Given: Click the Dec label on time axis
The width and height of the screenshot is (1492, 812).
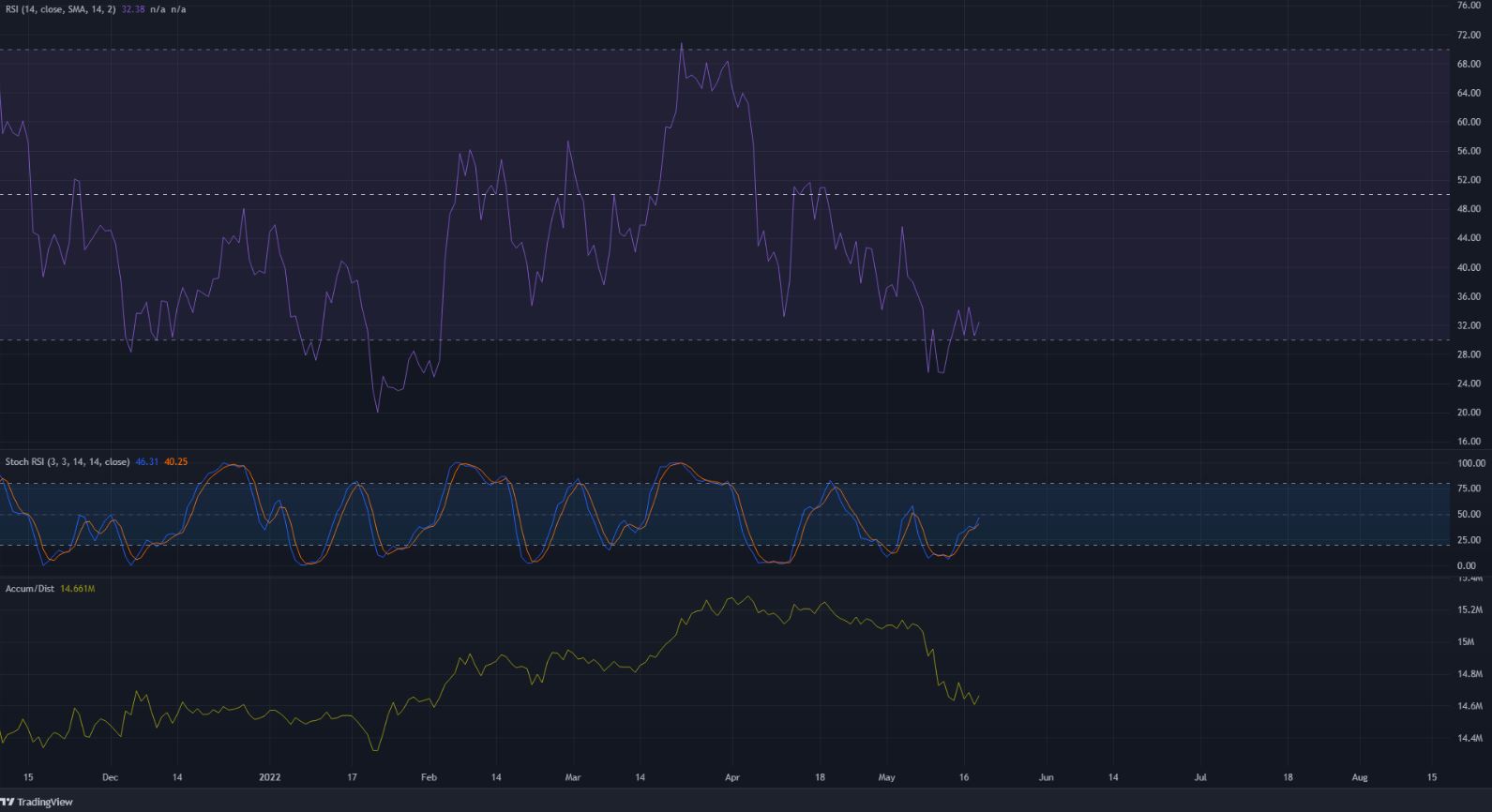Looking at the screenshot, I should [x=110, y=777].
